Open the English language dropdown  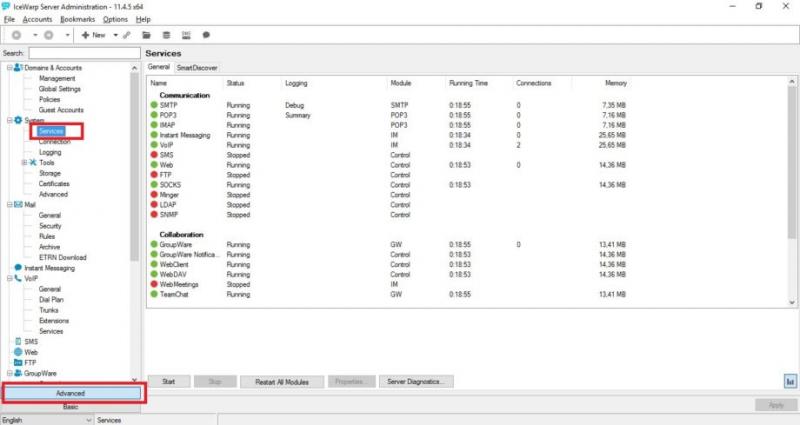coord(47,420)
